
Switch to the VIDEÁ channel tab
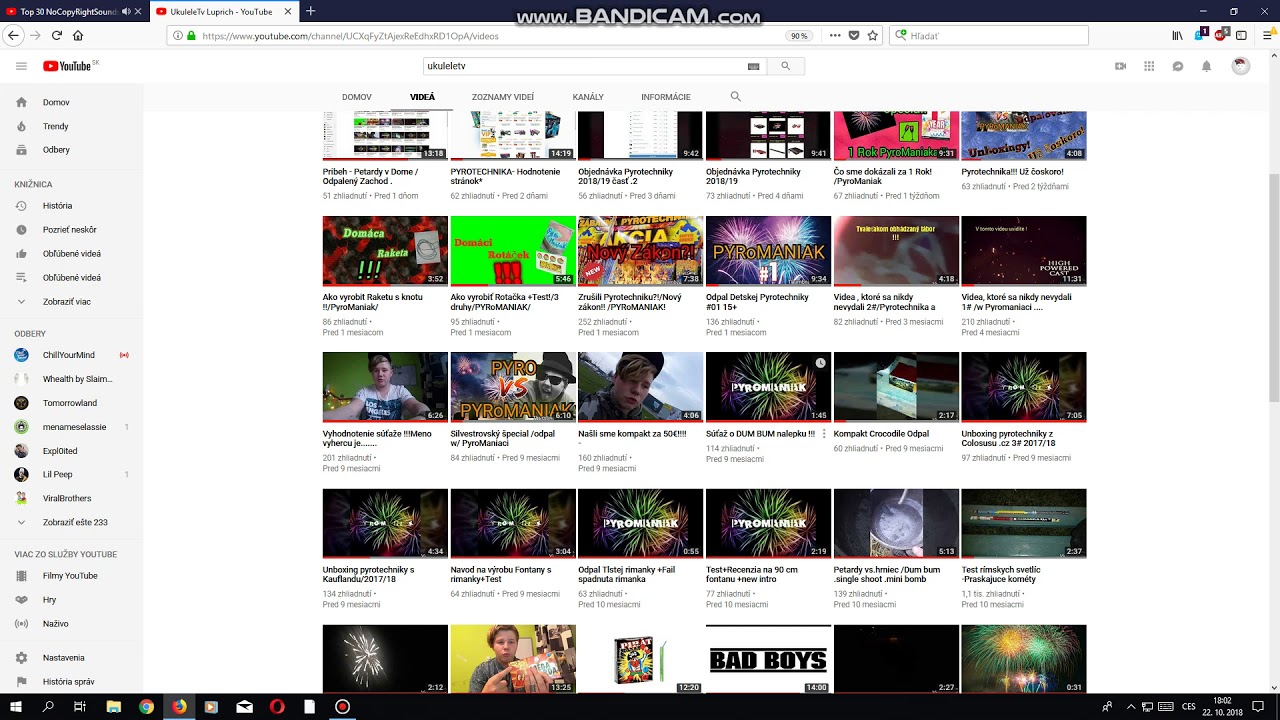[x=422, y=97]
